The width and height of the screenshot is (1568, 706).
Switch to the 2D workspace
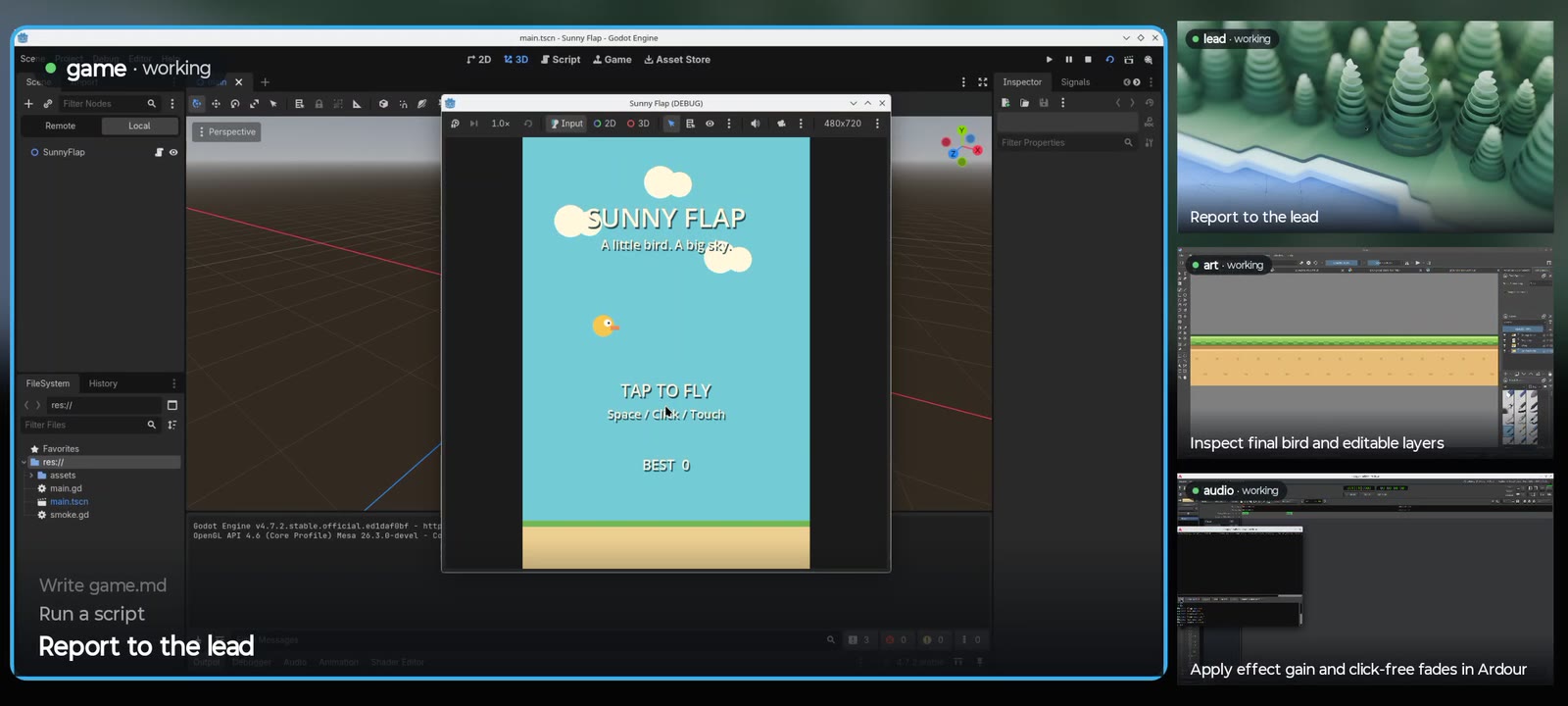pyautogui.click(x=478, y=60)
